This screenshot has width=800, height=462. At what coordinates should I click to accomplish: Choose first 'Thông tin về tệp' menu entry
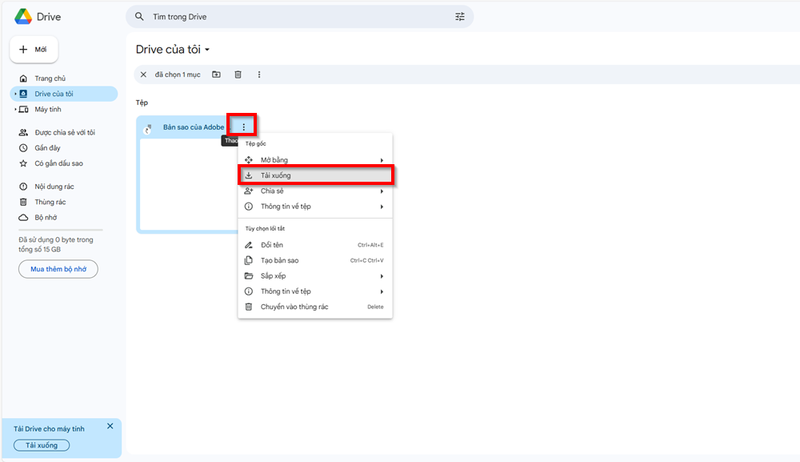tap(315, 207)
